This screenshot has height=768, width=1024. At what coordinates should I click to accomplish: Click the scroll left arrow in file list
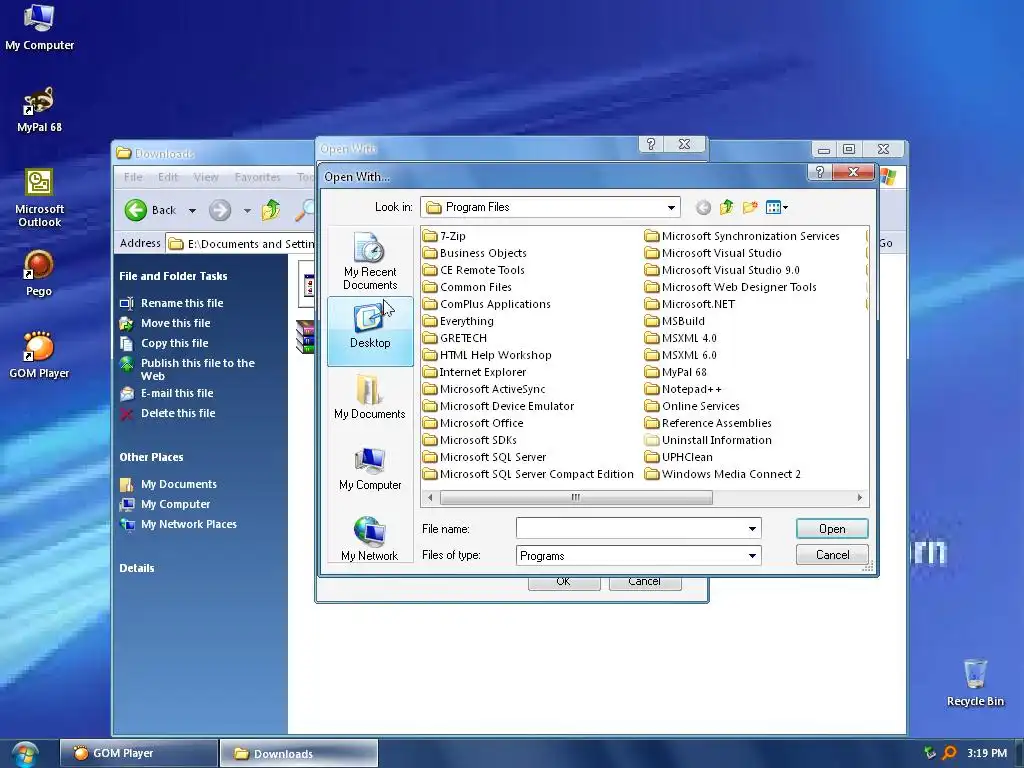[x=430, y=498]
